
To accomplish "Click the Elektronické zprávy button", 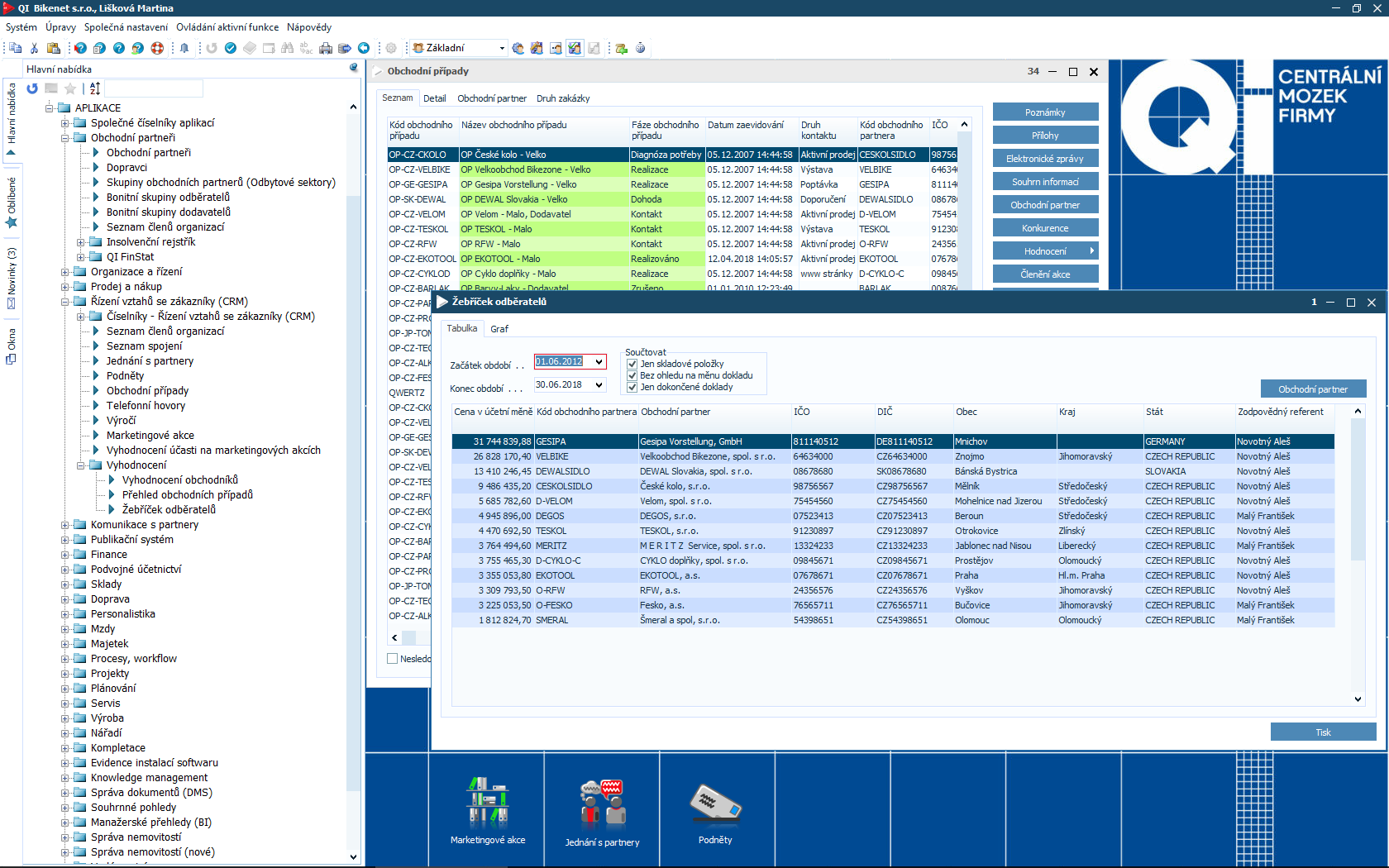I will coord(1045,159).
